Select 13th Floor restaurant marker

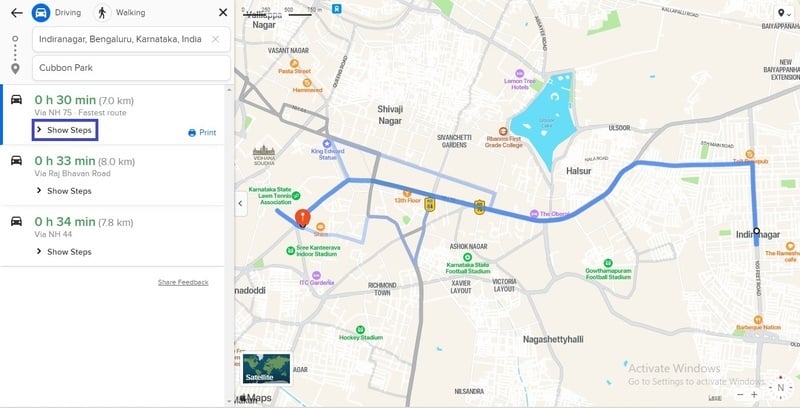point(407,193)
